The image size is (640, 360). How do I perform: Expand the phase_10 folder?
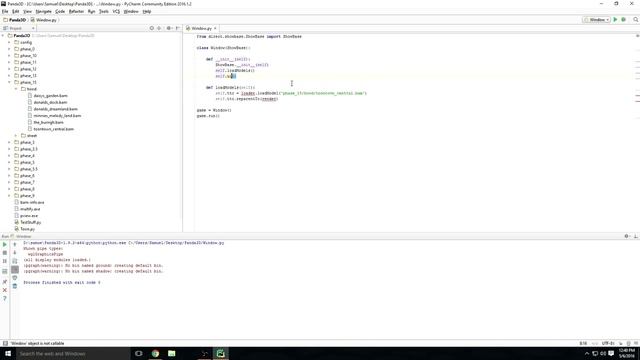(x=10, y=56)
